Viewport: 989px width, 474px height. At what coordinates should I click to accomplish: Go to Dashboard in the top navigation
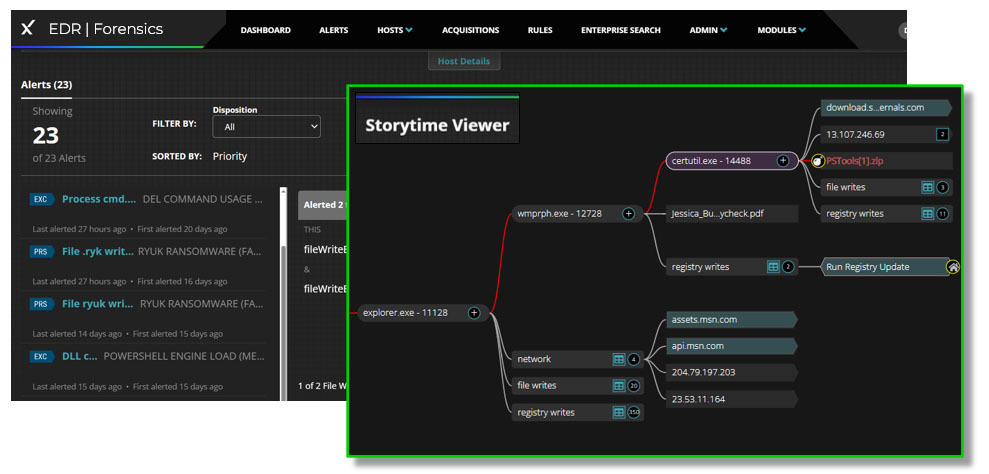[266, 30]
